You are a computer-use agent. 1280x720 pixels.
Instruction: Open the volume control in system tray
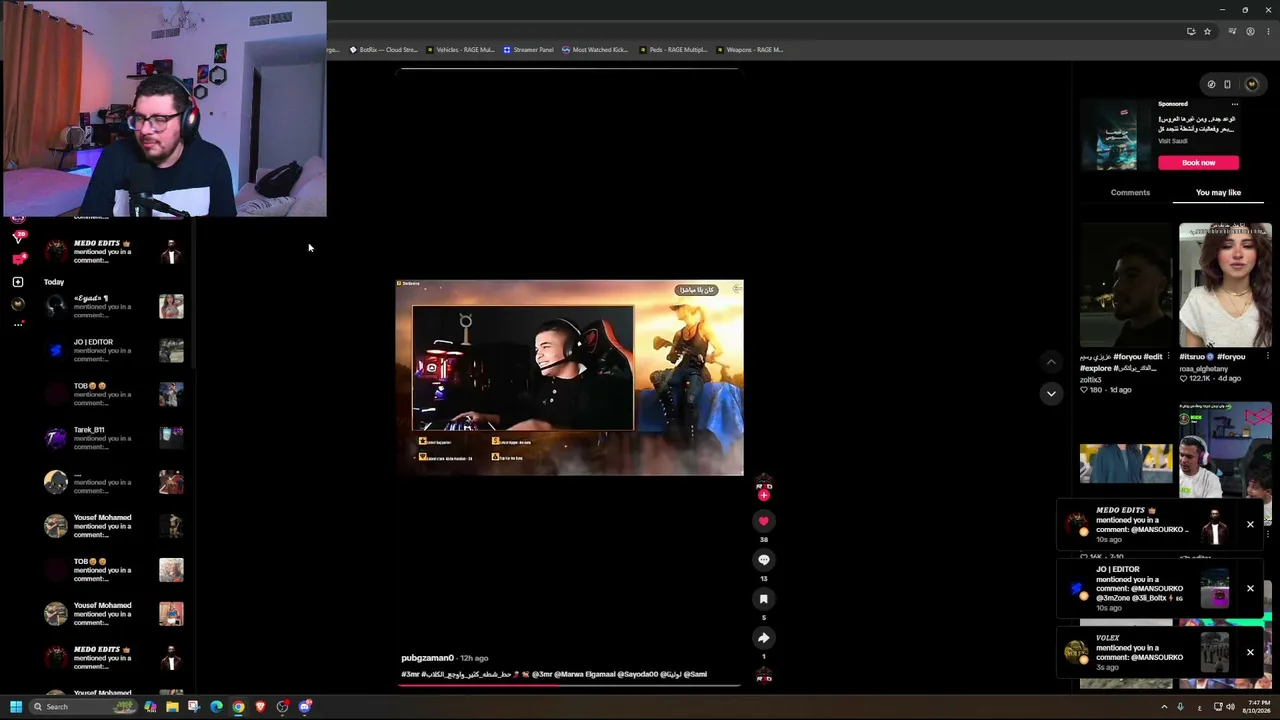pyautogui.click(x=1230, y=707)
